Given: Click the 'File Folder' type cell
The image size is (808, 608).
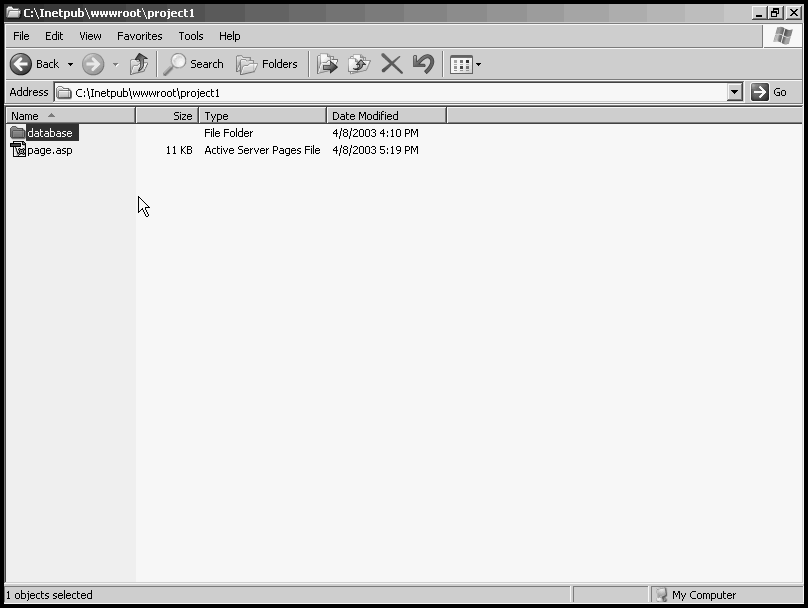Looking at the screenshot, I should pyautogui.click(x=228, y=133).
